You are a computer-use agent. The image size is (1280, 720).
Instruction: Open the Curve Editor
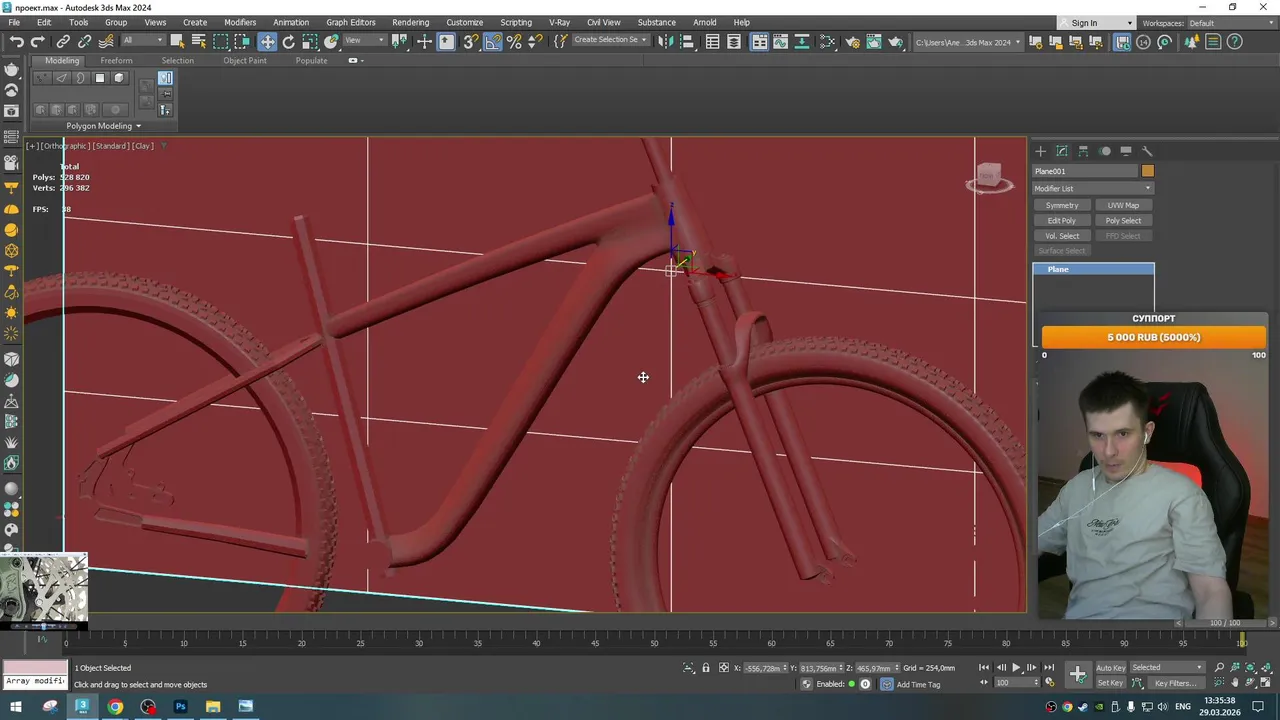pyautogui.click(x=782, y=41)
